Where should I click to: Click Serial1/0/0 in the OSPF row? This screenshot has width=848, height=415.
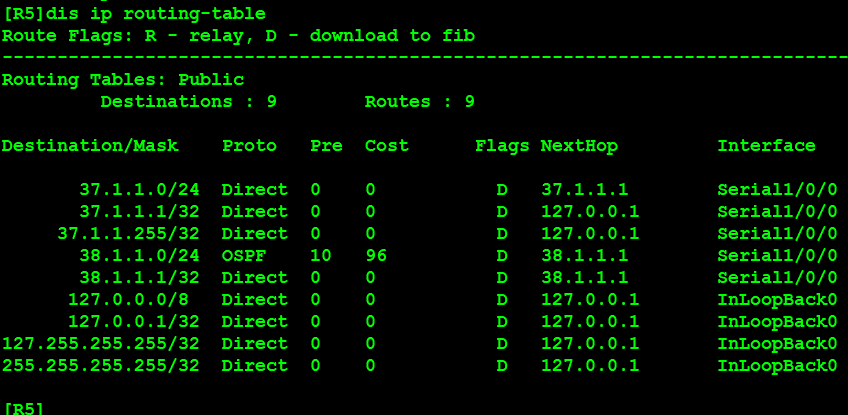777,255
